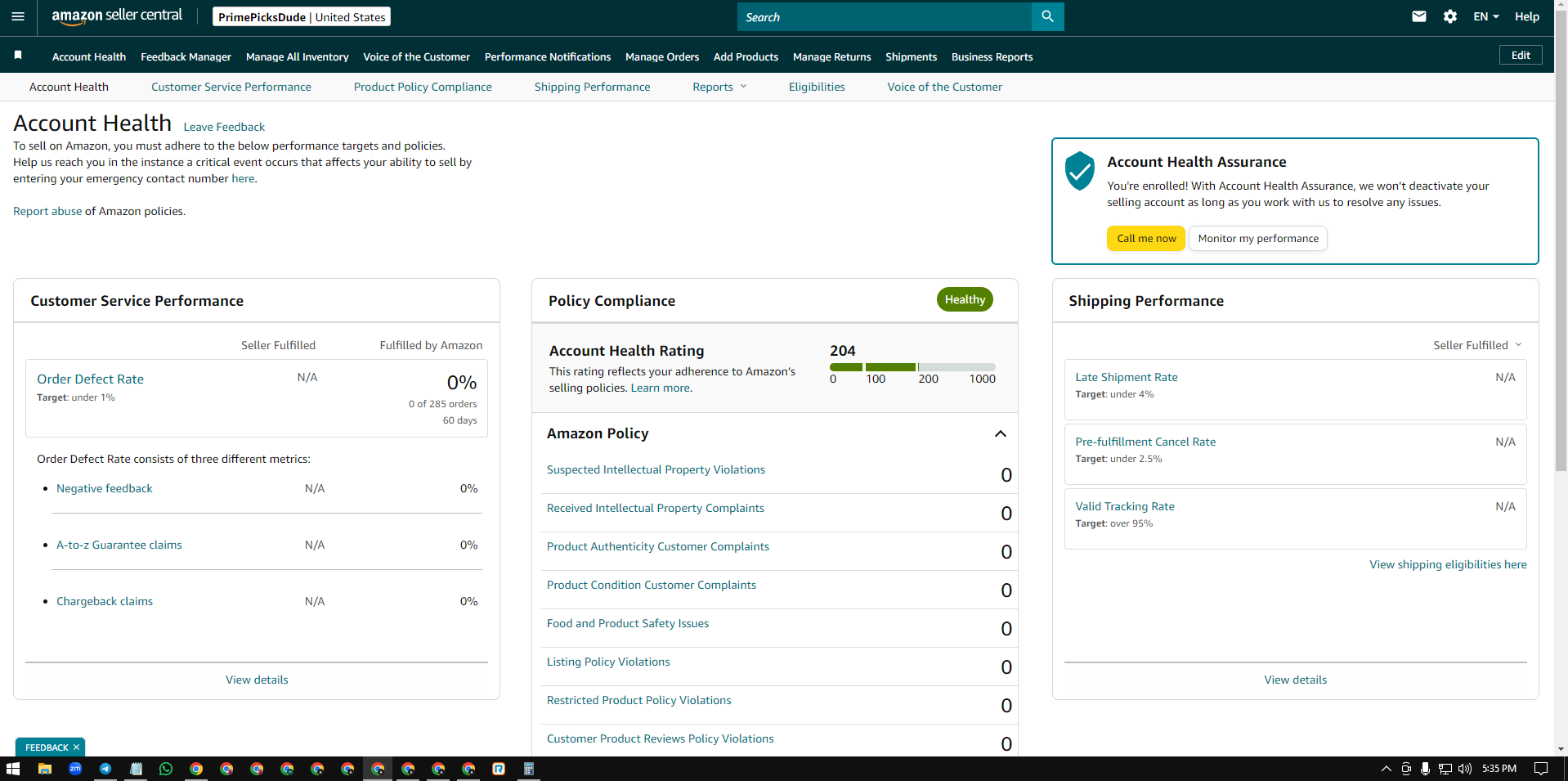Image resolution: width=1568 pixels, height=781 pixels.
Task: Click the Account Health Rating progress bar
Action: coord(912,367)
